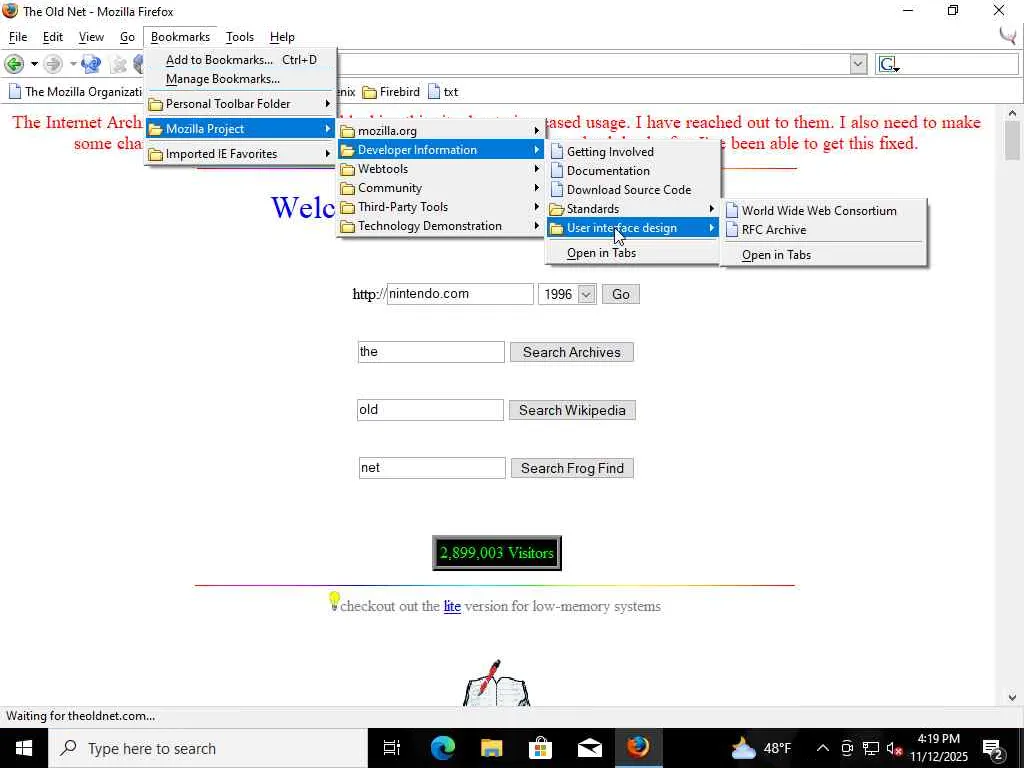Open the Mail app taskbar icon
This screenshot has width=1024, height=768.
tap(589, 748)
